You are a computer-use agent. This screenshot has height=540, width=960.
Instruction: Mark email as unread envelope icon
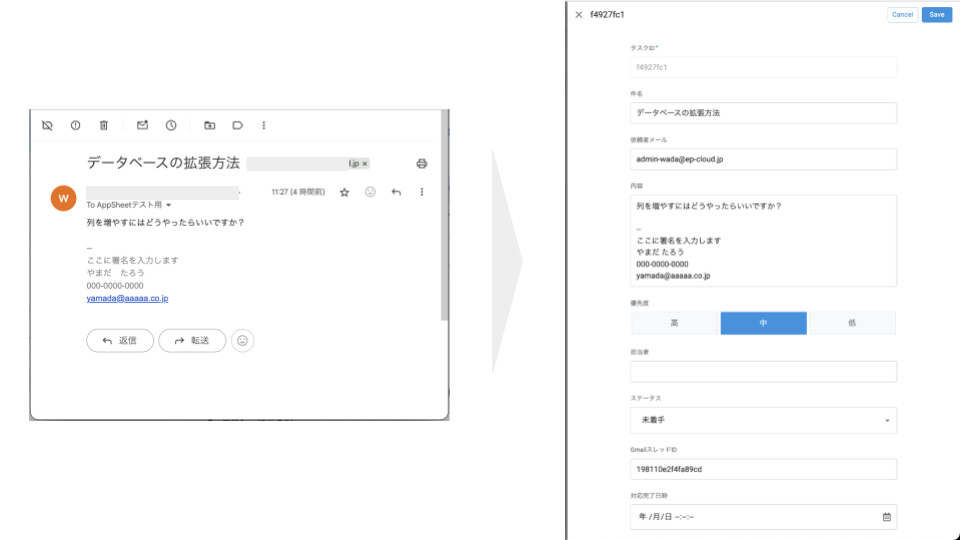click(x=142, y=125)
